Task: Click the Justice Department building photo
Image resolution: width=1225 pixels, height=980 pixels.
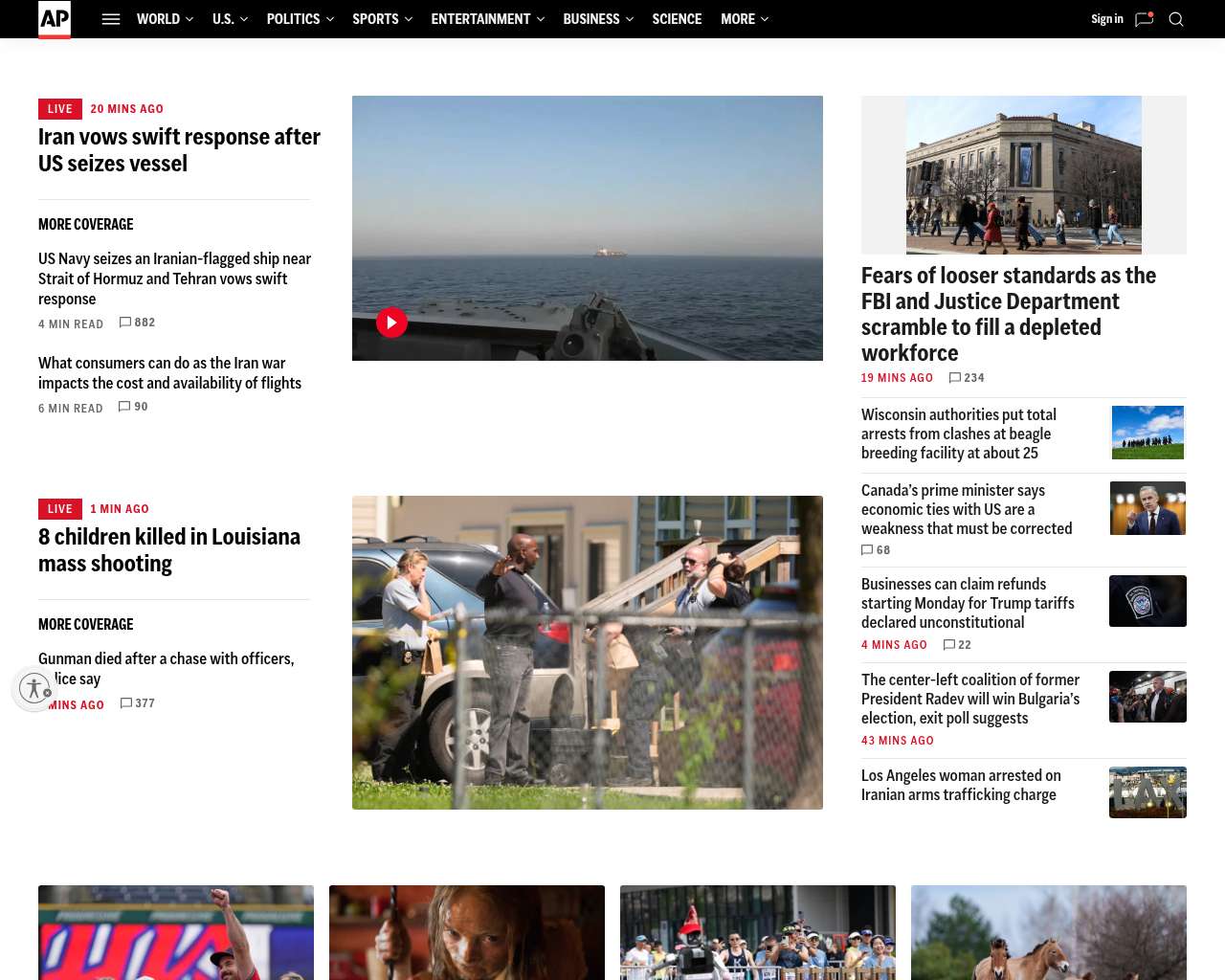Action: pos(1024,175)
